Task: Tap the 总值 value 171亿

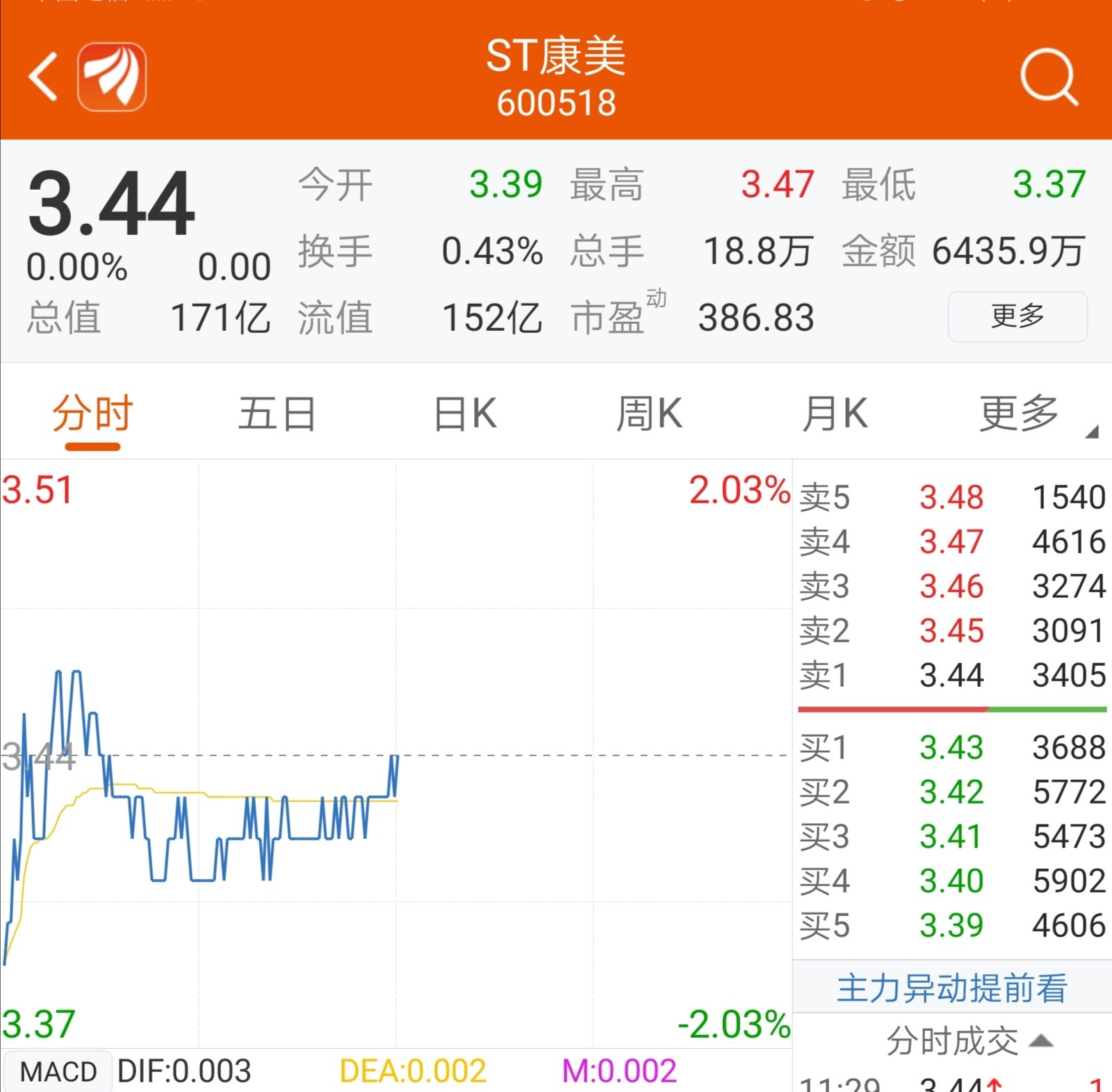Action: (220, 318)
